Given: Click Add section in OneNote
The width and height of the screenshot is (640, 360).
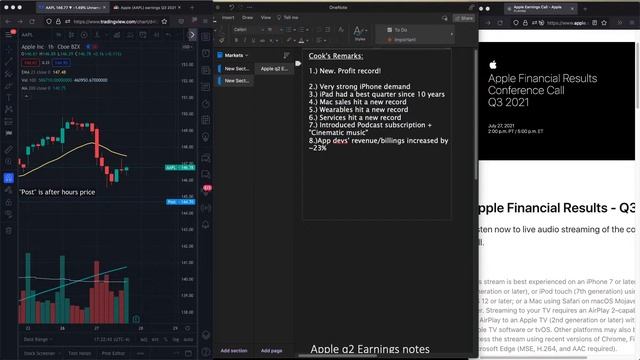Looking at the screenshot, I should [234, 351].
